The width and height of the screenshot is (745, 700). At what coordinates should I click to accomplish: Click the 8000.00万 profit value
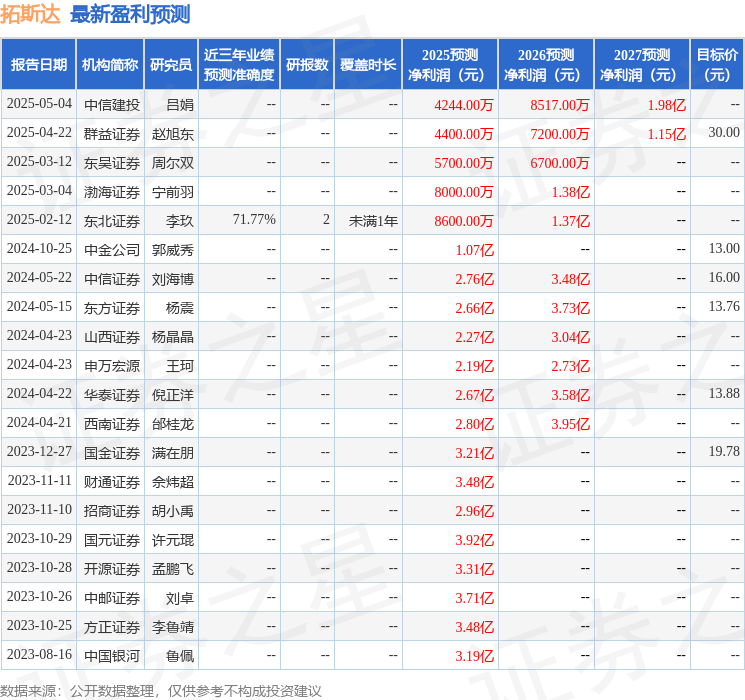pyautogui.click(x=463, y=192)
